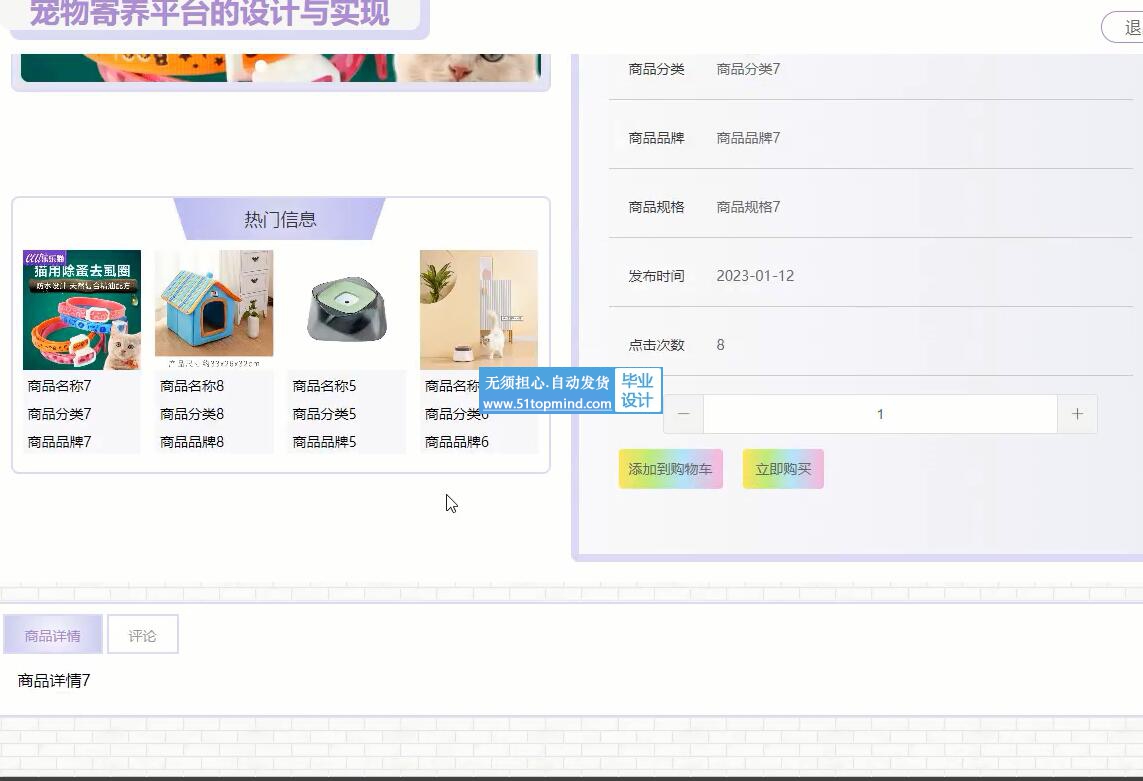Screen dimensions: 1143x781
Task: Click the minus quantity stepper button
Action: 683,414
